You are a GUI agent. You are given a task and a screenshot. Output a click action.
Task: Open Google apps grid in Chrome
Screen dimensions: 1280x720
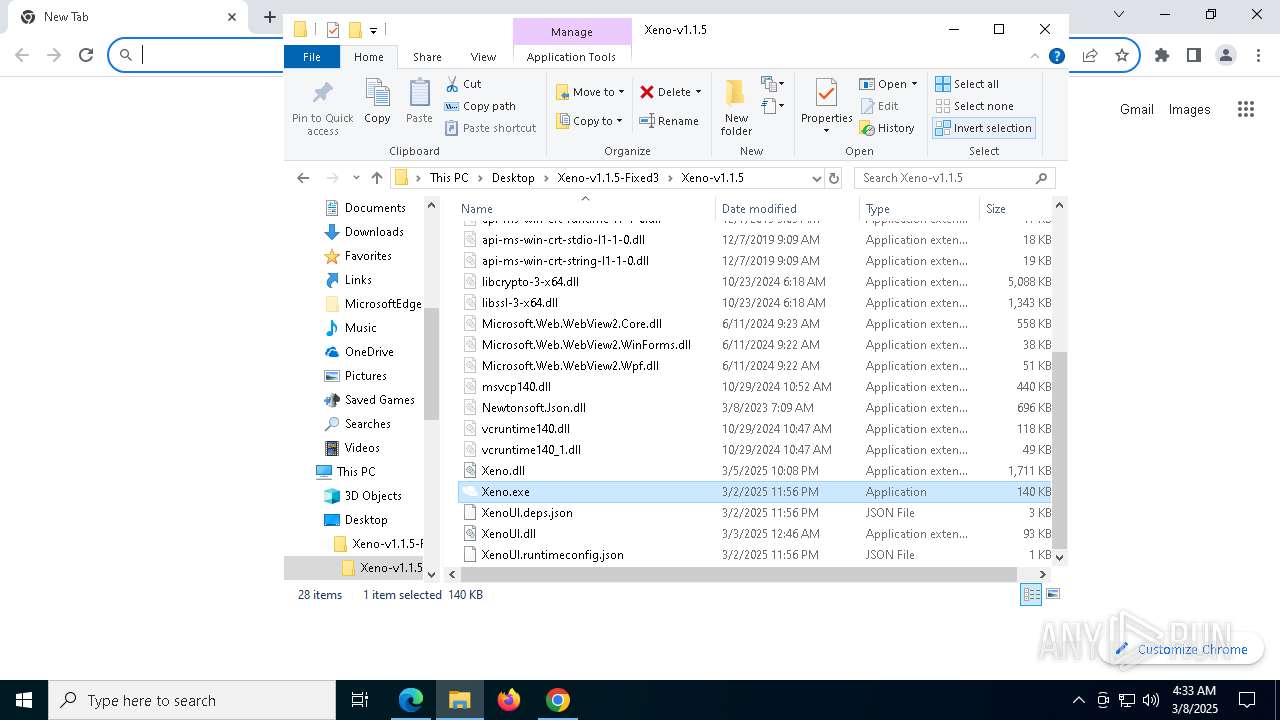1245,110
